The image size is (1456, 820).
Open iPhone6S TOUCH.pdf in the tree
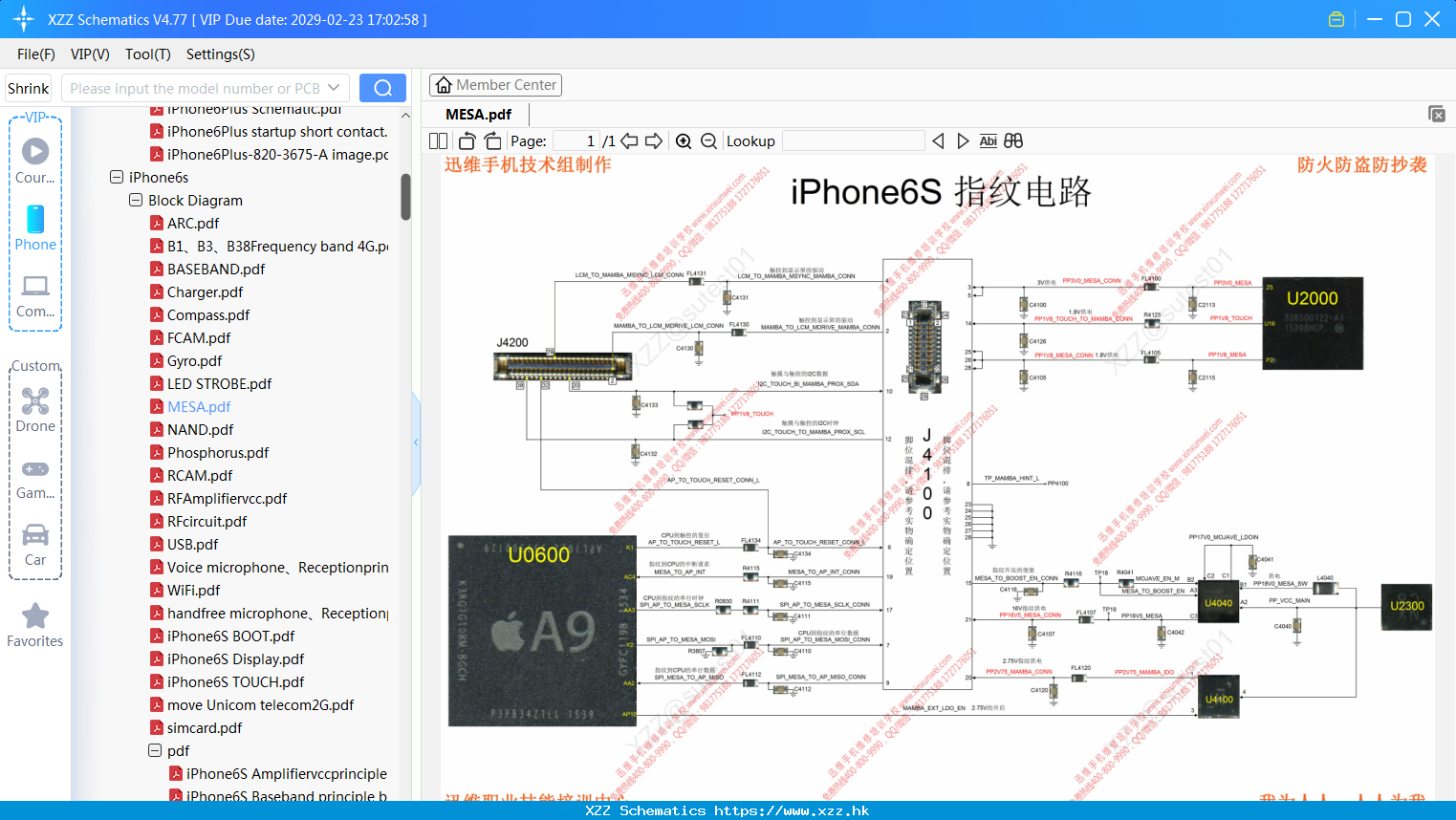(235, 681)
